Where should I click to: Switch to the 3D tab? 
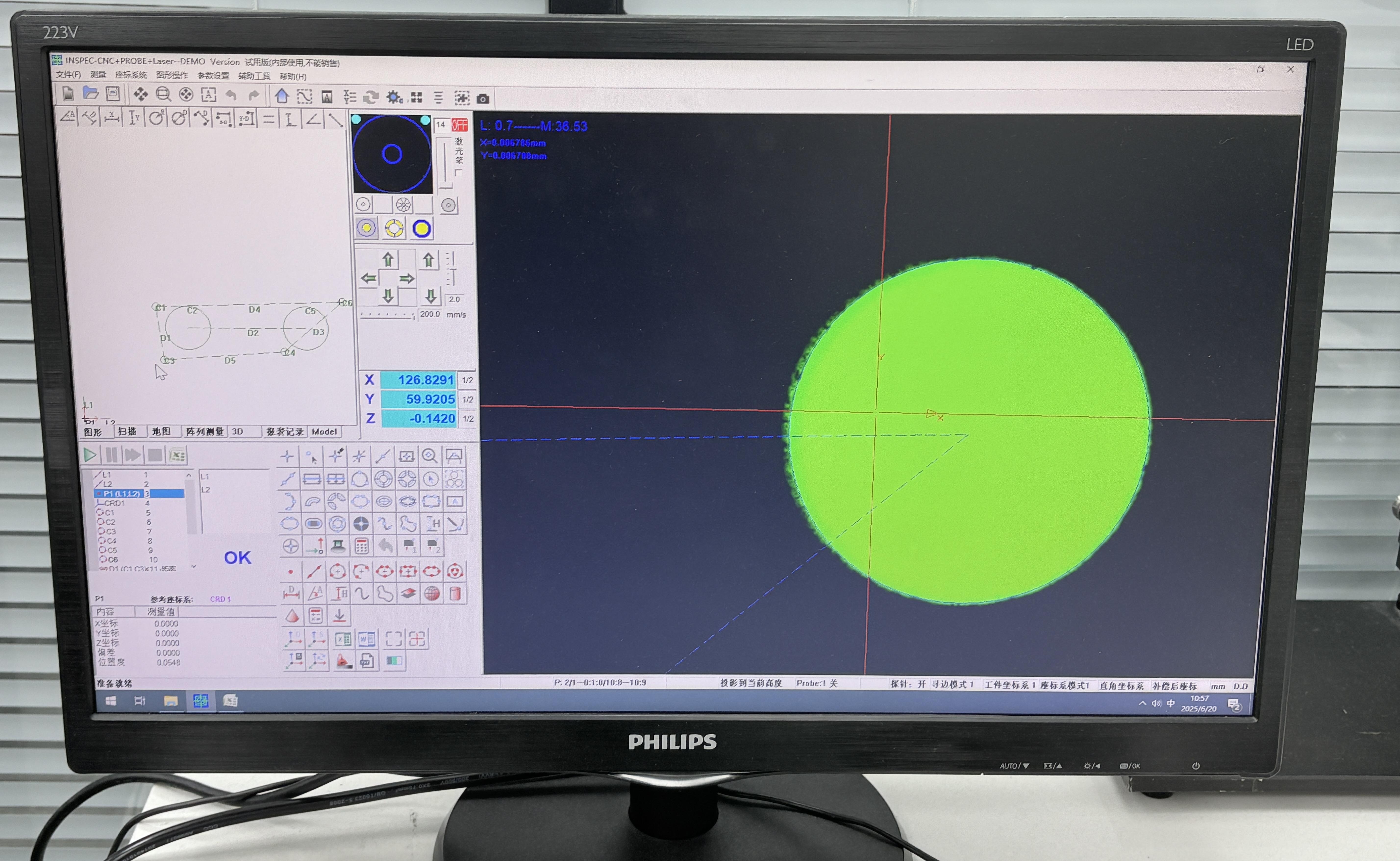[x=237, y=432]
